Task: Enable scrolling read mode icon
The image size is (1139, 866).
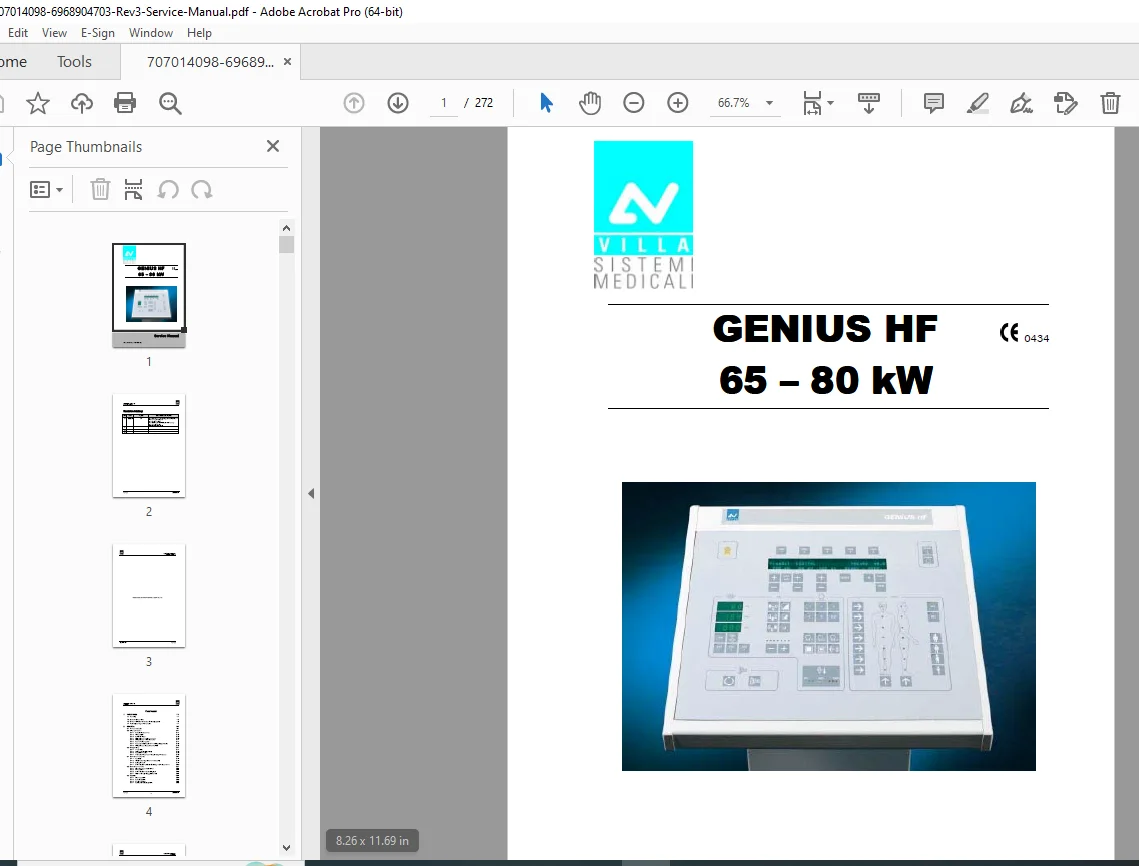Action: (x=868, y=103)
